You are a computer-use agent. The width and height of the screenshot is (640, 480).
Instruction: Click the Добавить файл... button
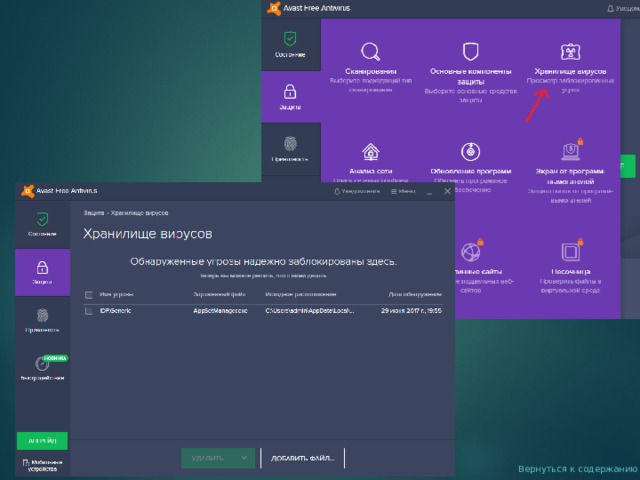pyautogui.click(x=302, y=458)
